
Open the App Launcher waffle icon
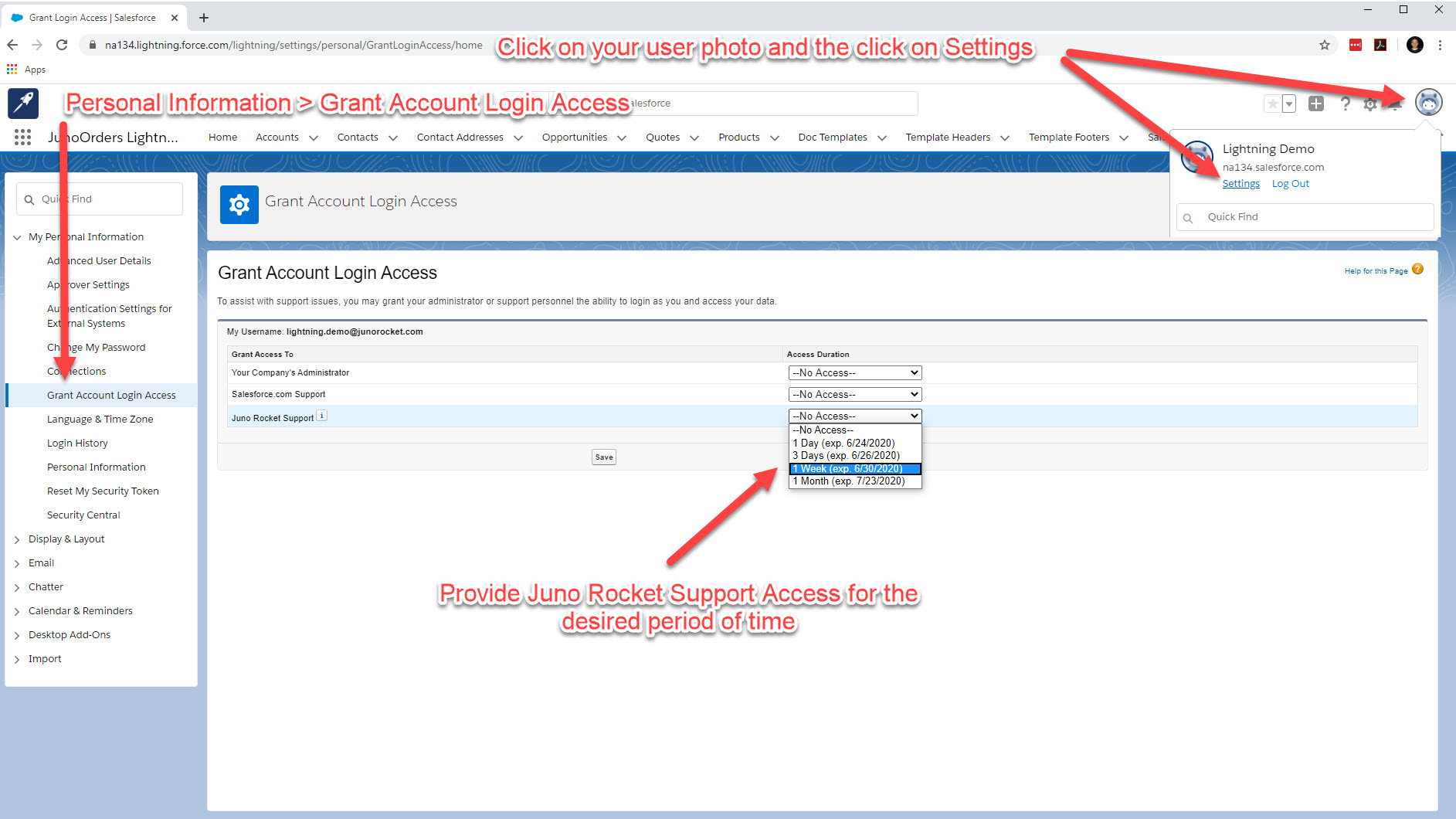click(22, 137)
